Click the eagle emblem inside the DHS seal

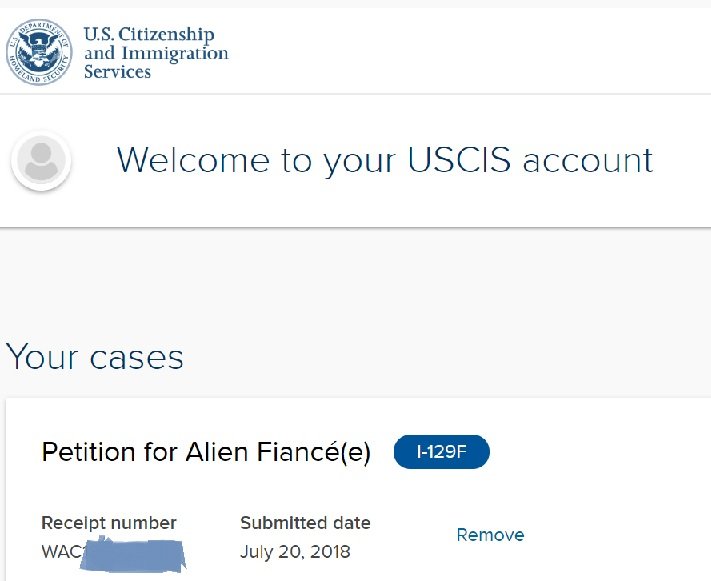point(39,51)
